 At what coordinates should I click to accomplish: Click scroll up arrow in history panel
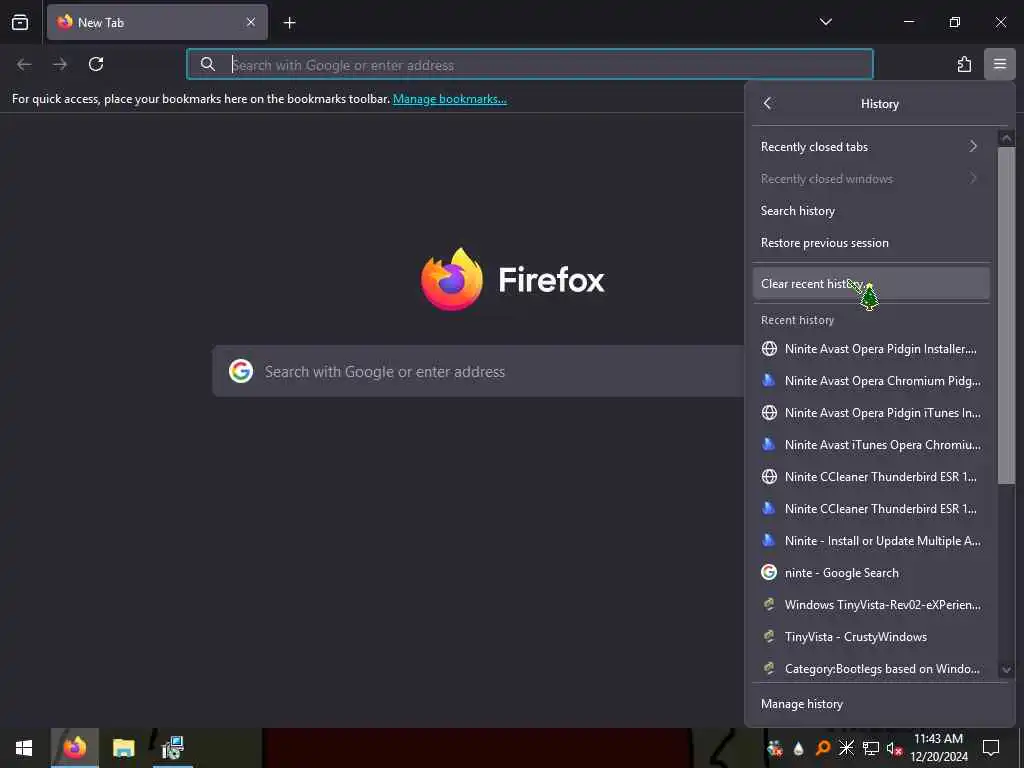pos(1006,138)
